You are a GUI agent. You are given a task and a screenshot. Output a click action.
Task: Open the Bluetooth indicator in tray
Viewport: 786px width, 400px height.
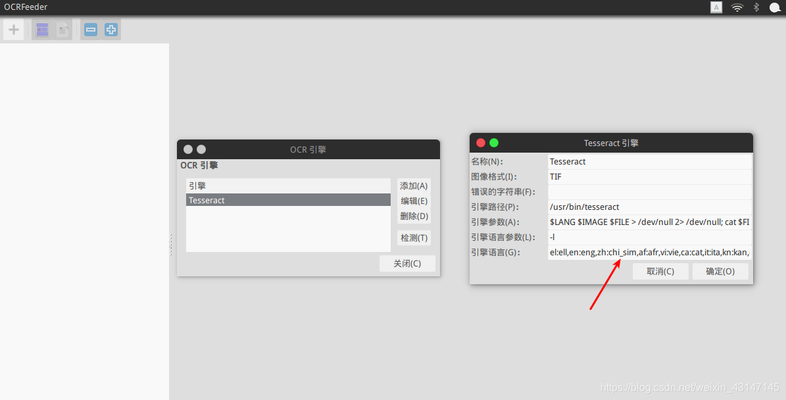(x=756, y=7)
